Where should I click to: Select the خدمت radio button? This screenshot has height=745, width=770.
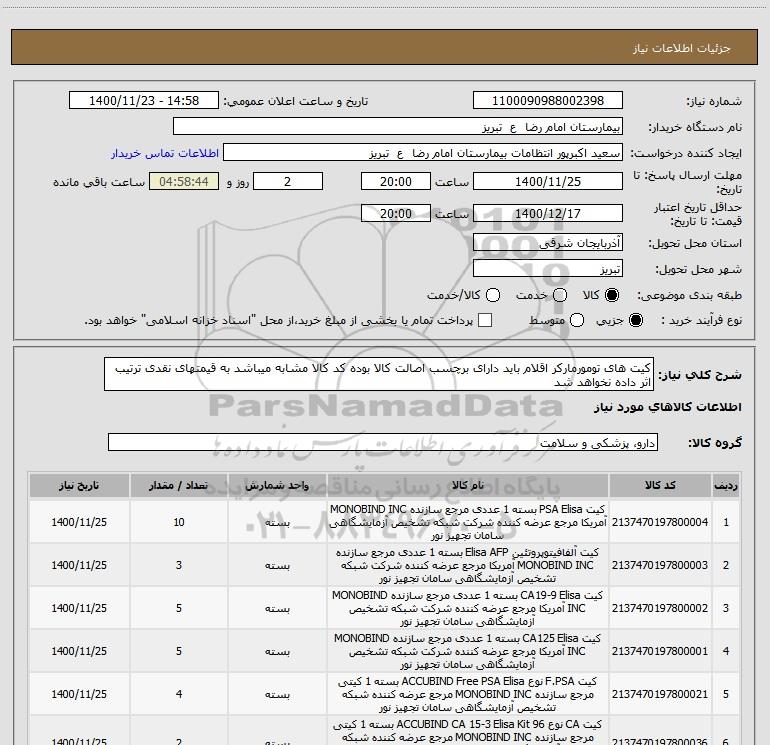click(560, 295)
